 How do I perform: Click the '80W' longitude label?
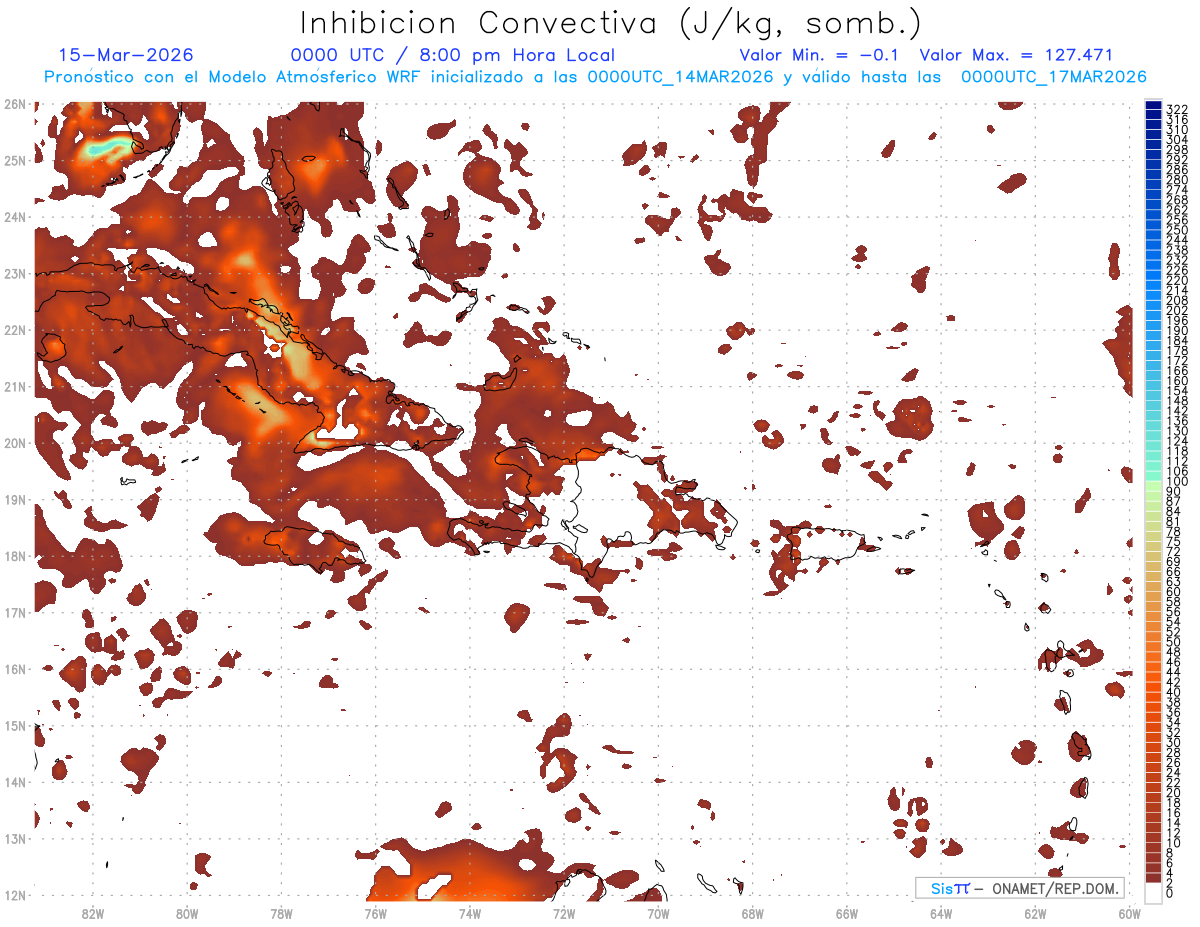(x=187, y=913)
